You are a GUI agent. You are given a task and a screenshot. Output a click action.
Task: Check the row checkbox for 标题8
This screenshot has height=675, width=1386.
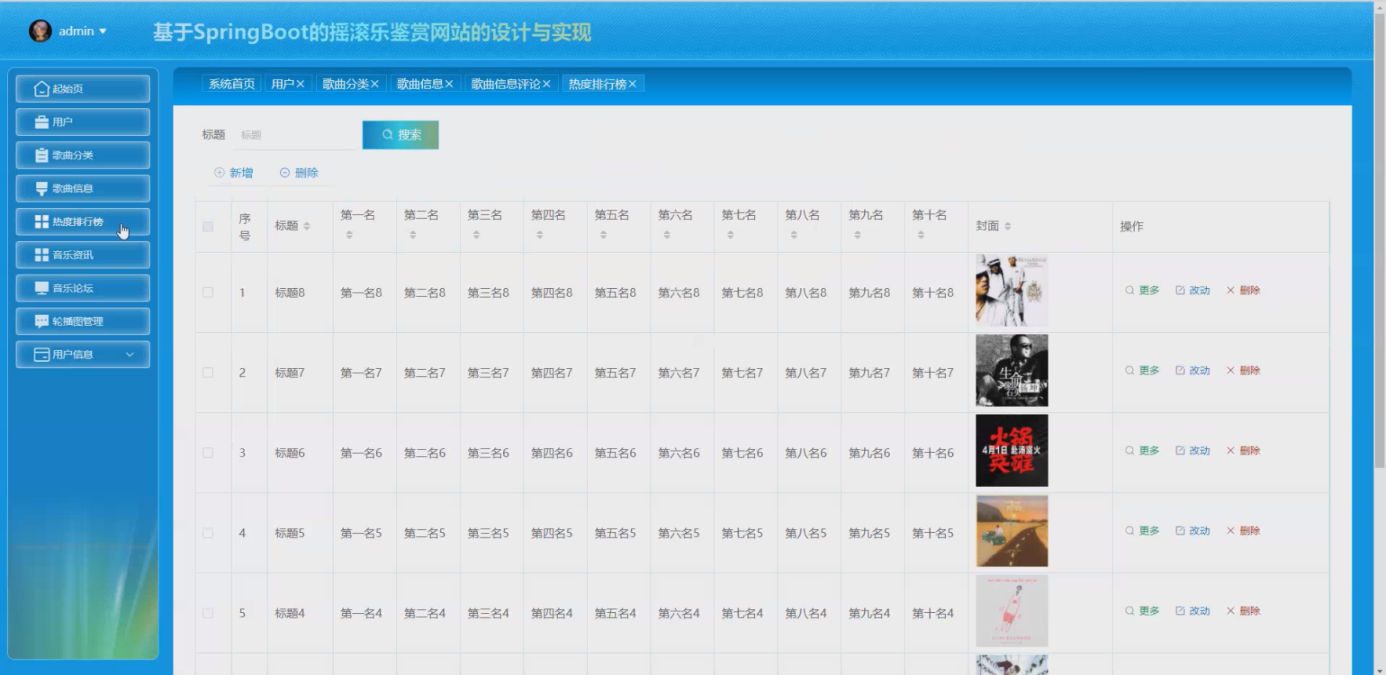pos(208,292)
